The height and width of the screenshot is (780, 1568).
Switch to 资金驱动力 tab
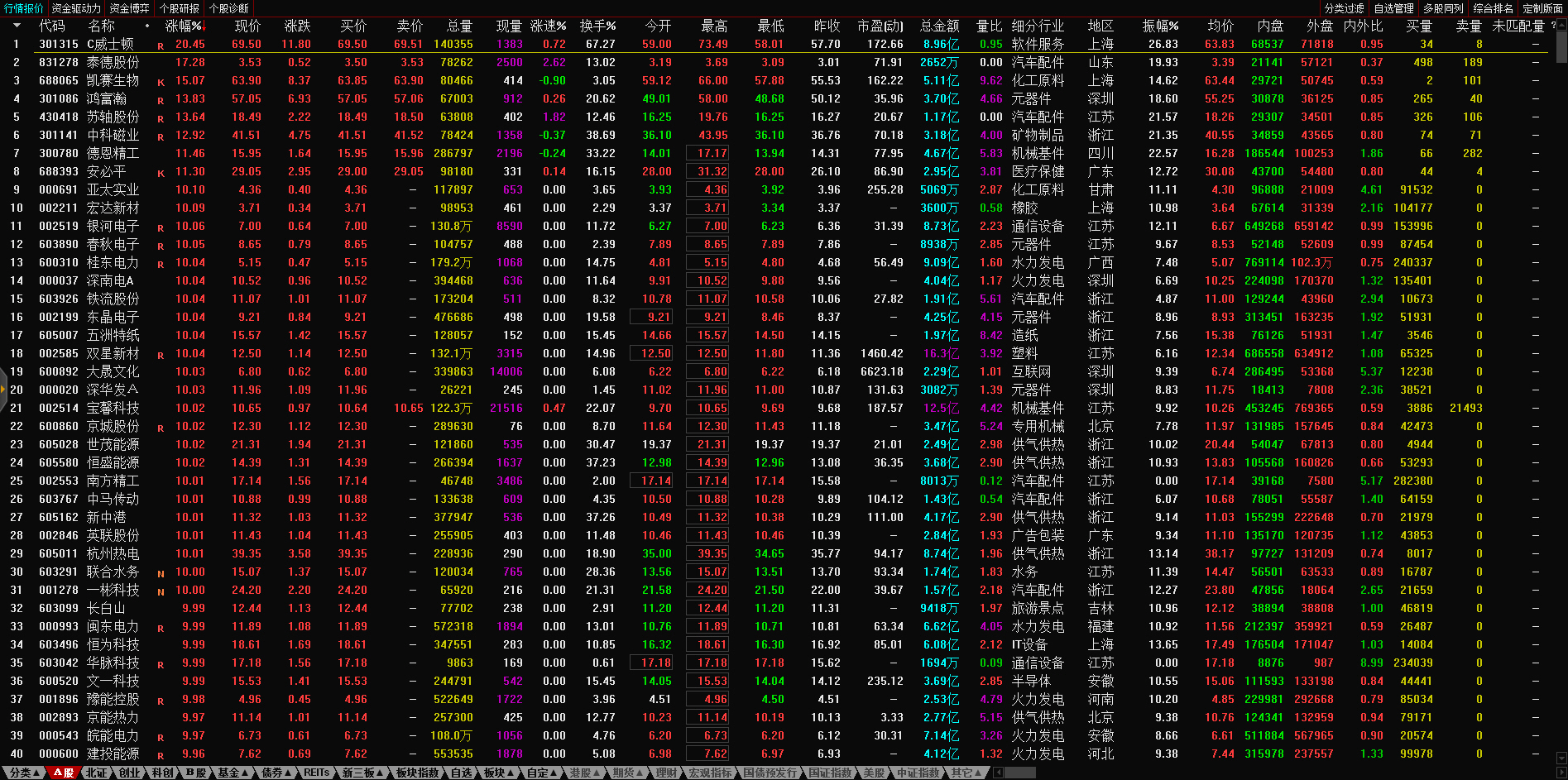click(x=76, y=8)
